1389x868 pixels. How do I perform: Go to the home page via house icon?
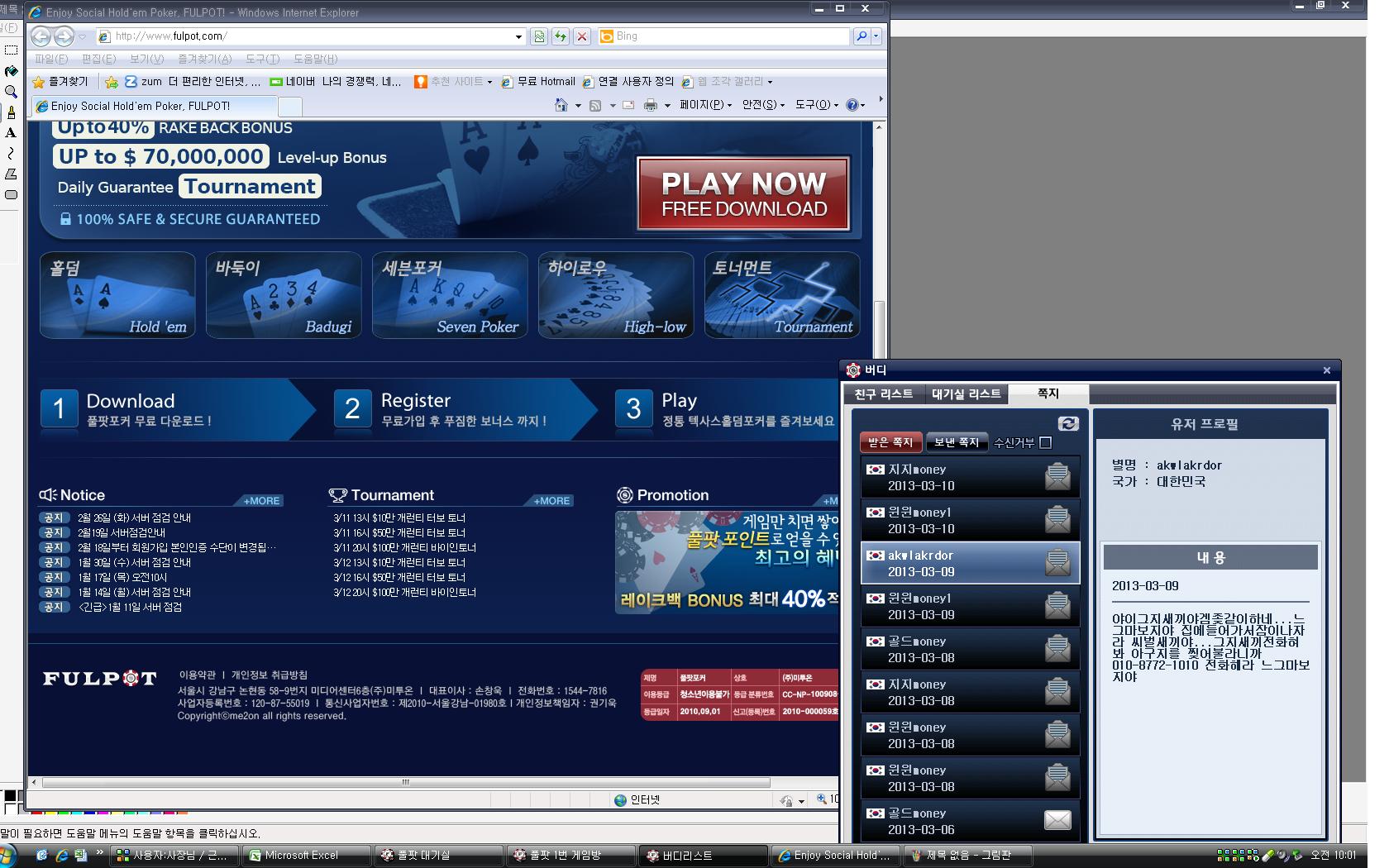tap(561, 105)
